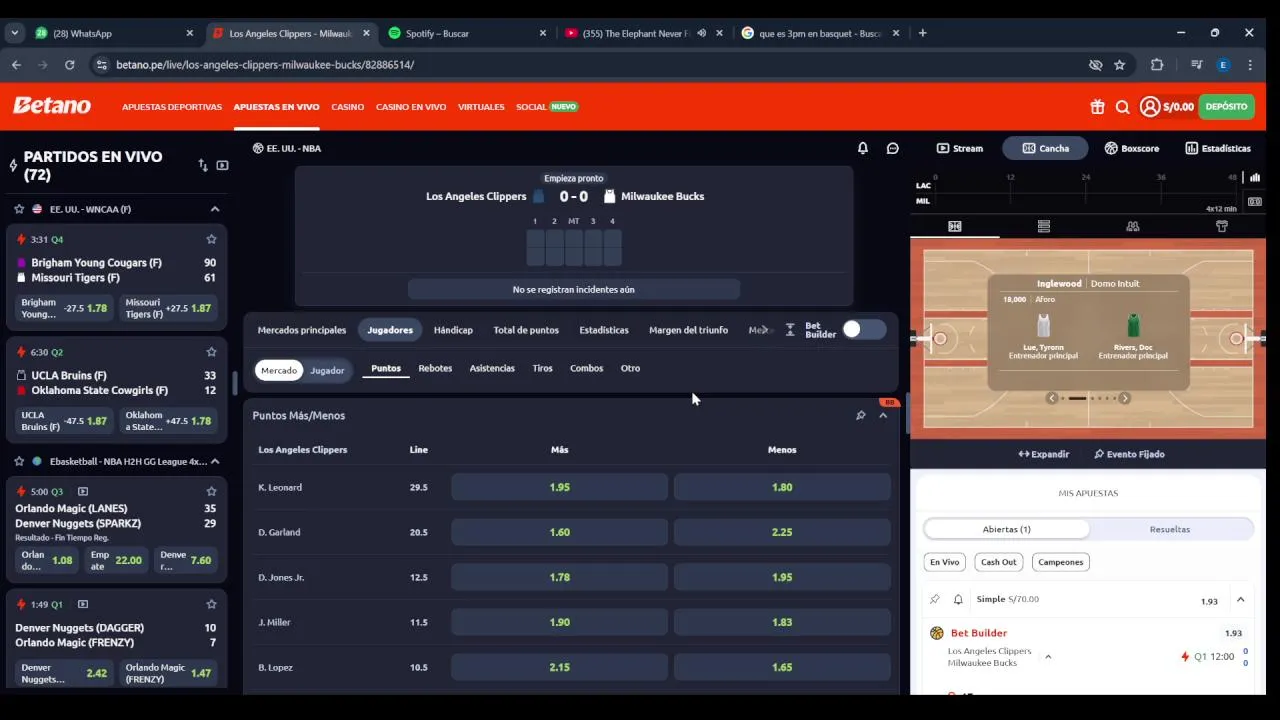The width and height of the screenshot is (1280, 720).
Task: Favorite the UCLA Bruins match star
Action: 211,352
